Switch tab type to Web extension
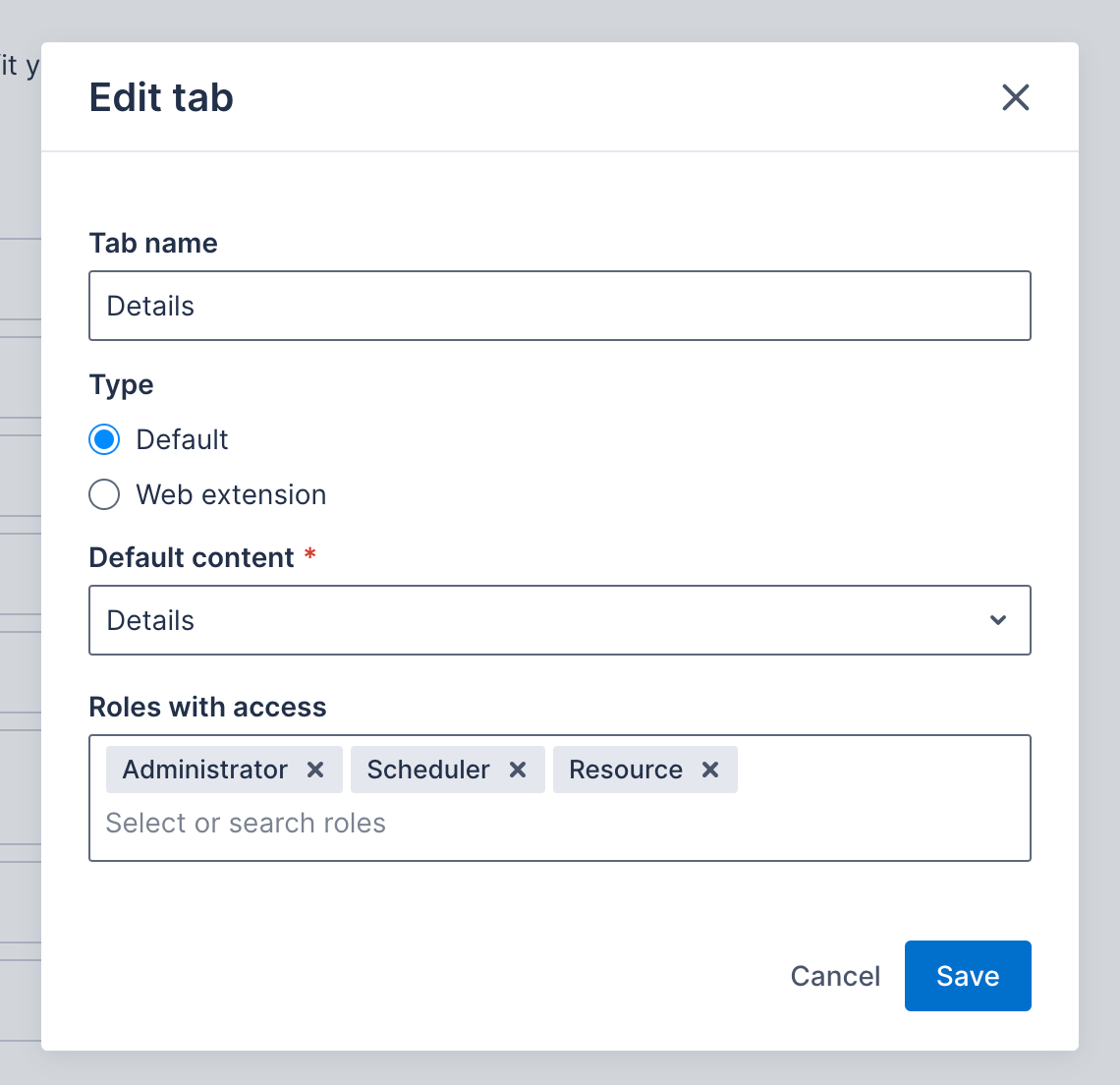Viewport: 1120px width, 1085px height. (104, 494)
